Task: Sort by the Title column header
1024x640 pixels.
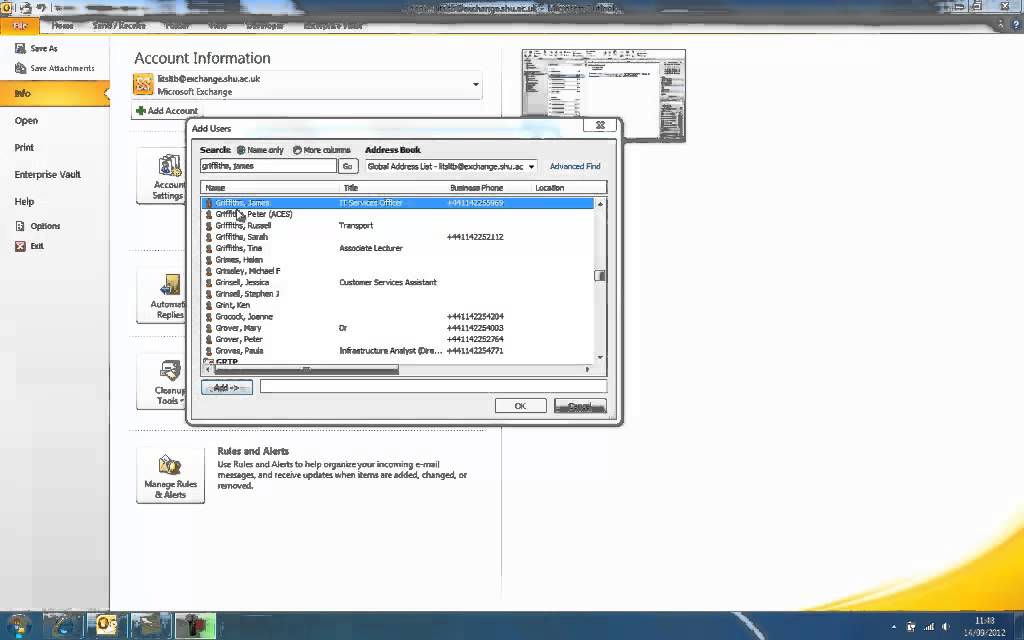Action: (392, 188)
